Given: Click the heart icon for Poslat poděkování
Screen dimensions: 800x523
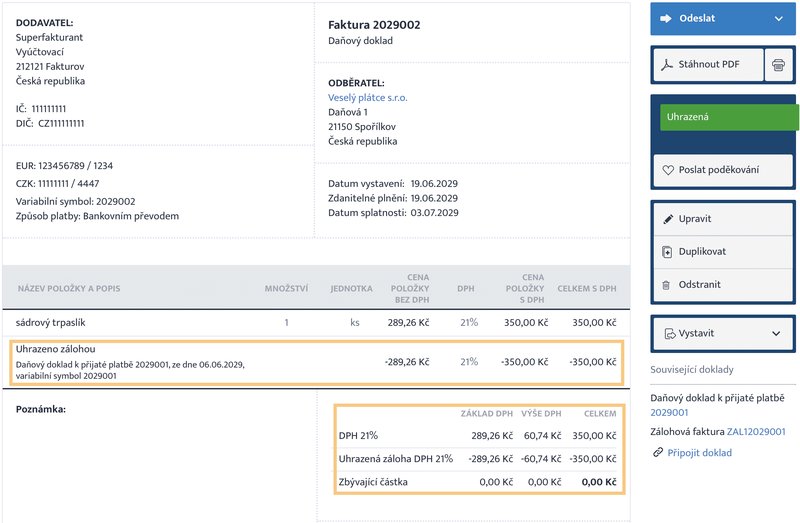Looking at the screenshot, I should click(x=667, y=170).
